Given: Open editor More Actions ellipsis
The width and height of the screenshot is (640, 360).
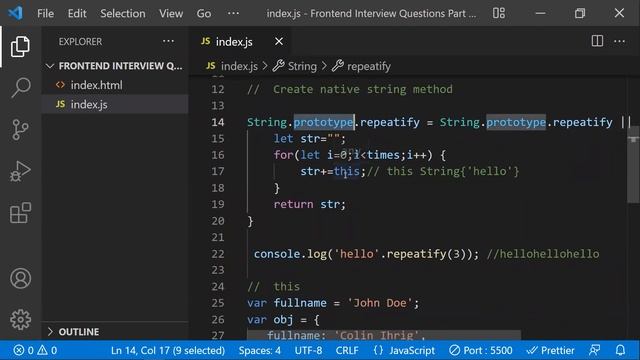Looking at the screenshot, I should (619, 41).
